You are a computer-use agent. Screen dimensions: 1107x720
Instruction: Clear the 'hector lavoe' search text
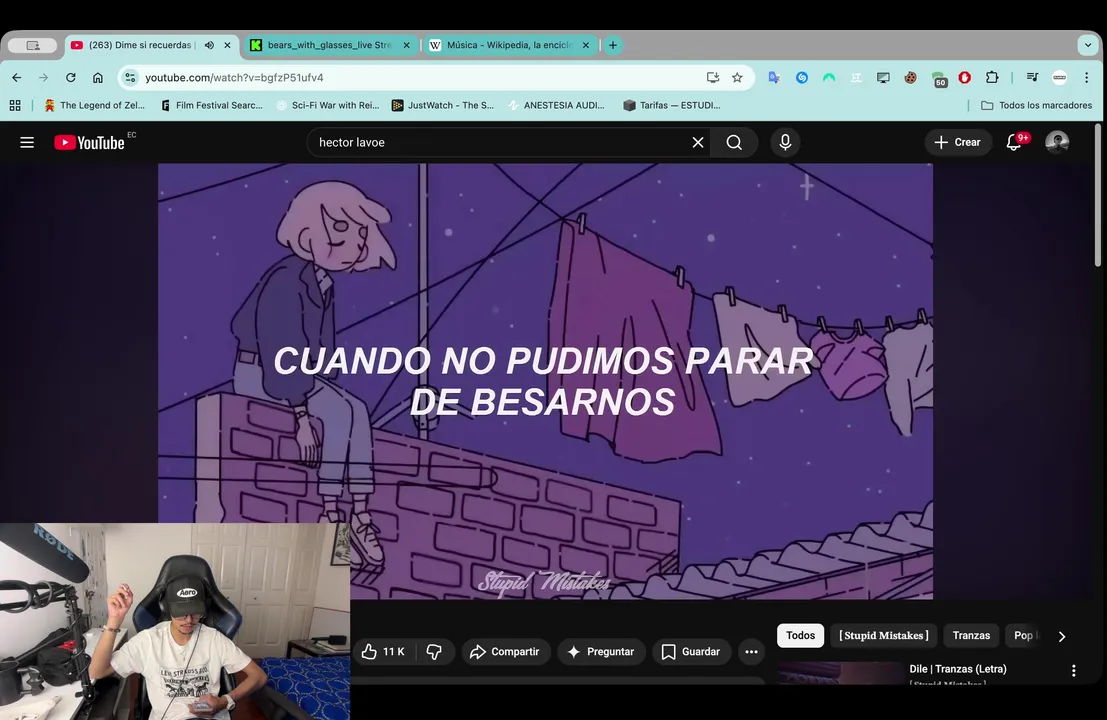tap(698, 143)
